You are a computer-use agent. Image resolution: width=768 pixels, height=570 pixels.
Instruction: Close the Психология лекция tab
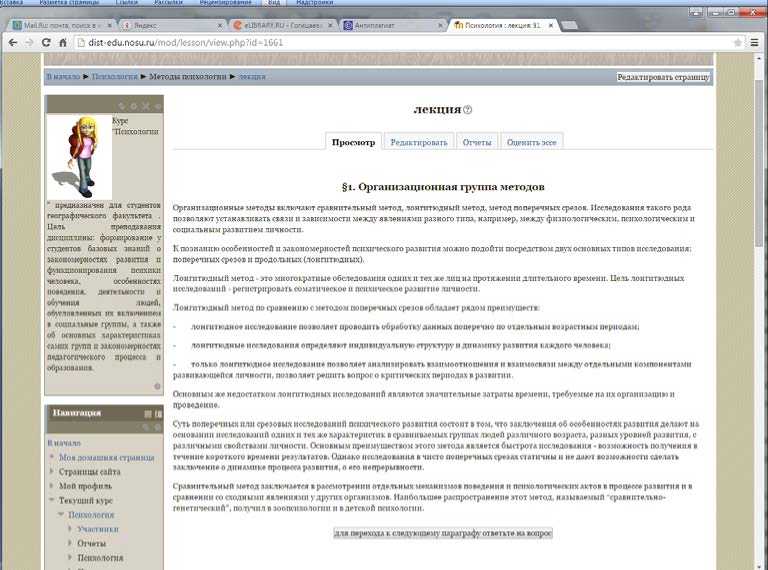pos(551,25)
